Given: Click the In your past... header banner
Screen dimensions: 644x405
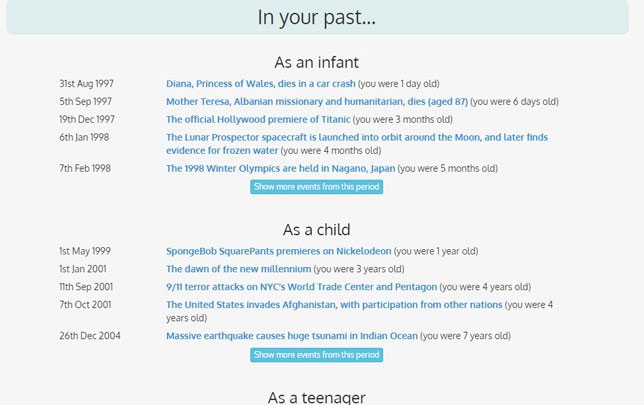Looking at the screenshot, I should click(x=316, y=17).
